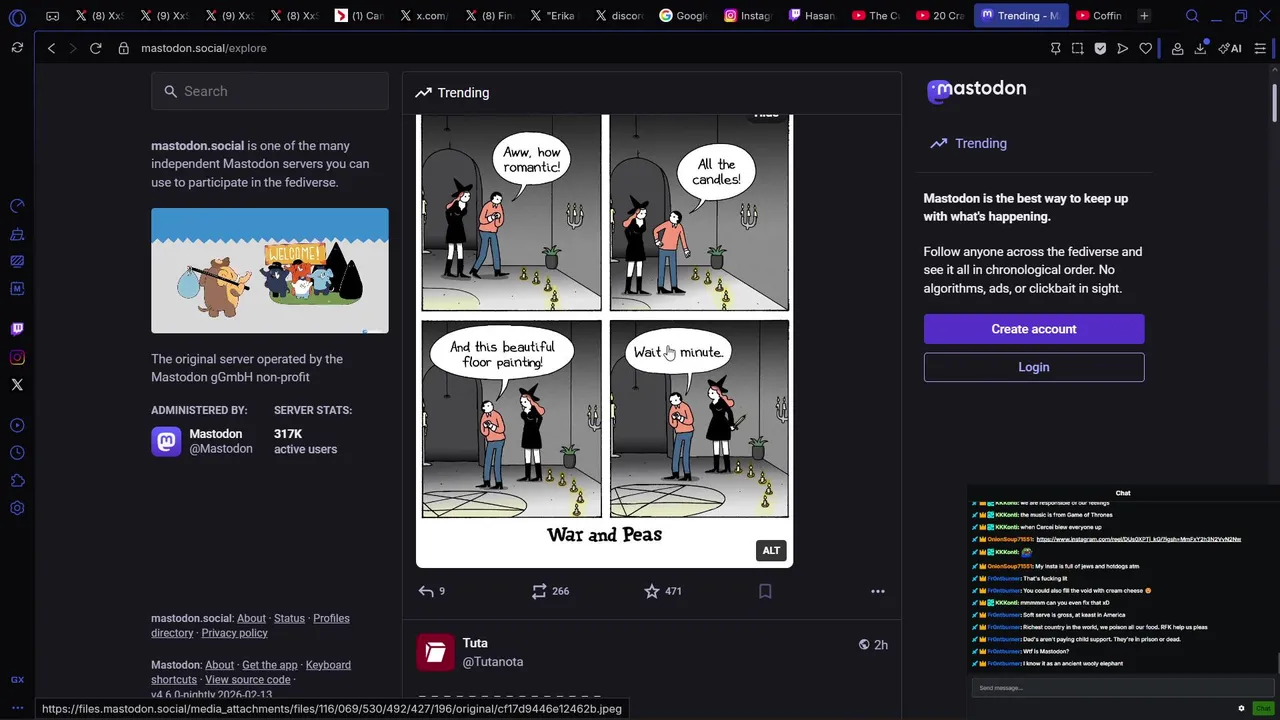Open the X sidebar panel
Viewport: 1280px width, 720px height.
pyautogui.click(x=17, y=385)
